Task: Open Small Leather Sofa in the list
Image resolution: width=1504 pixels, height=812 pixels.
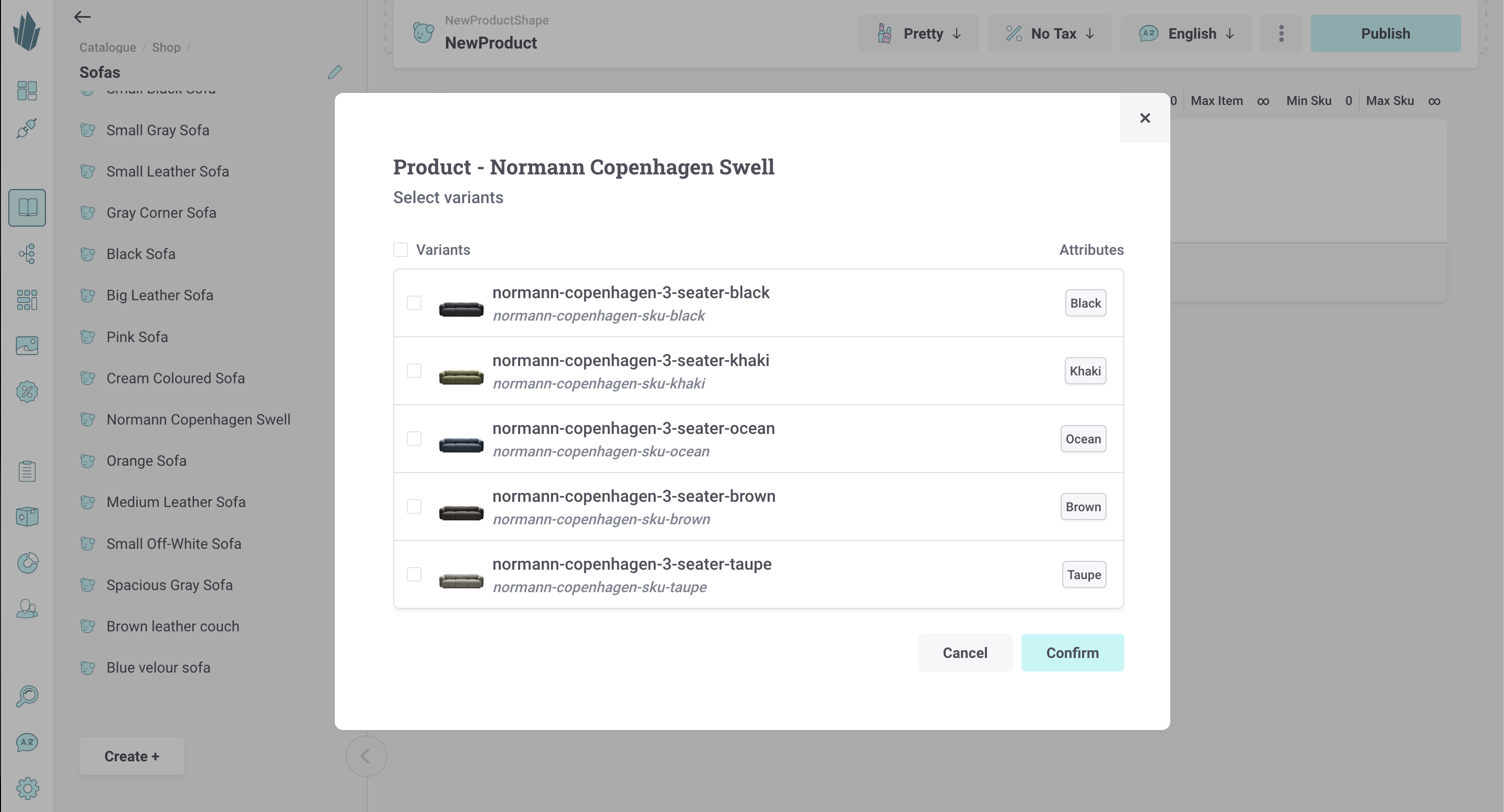Action: (x=168, y=171)
